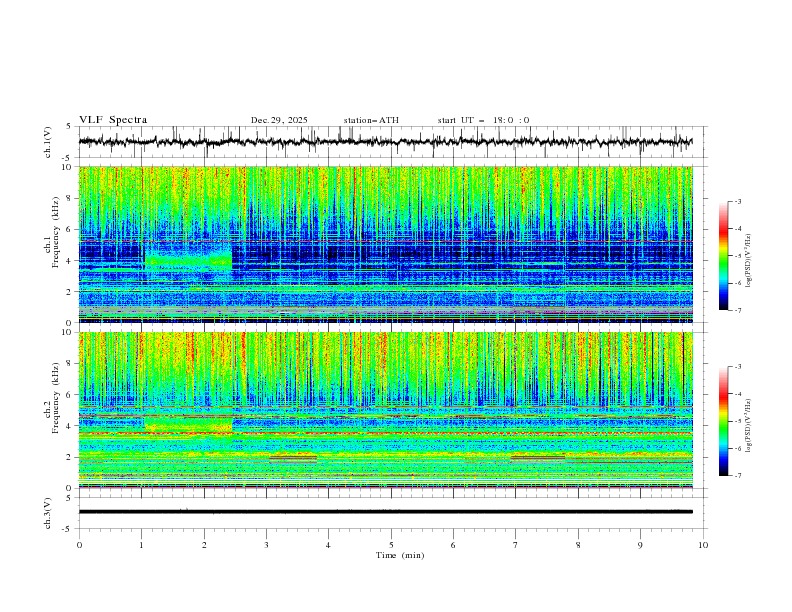Click the ch.1 spectrogram color bar
This screenshot has height=612, width=792.
[x=723, y=256]
